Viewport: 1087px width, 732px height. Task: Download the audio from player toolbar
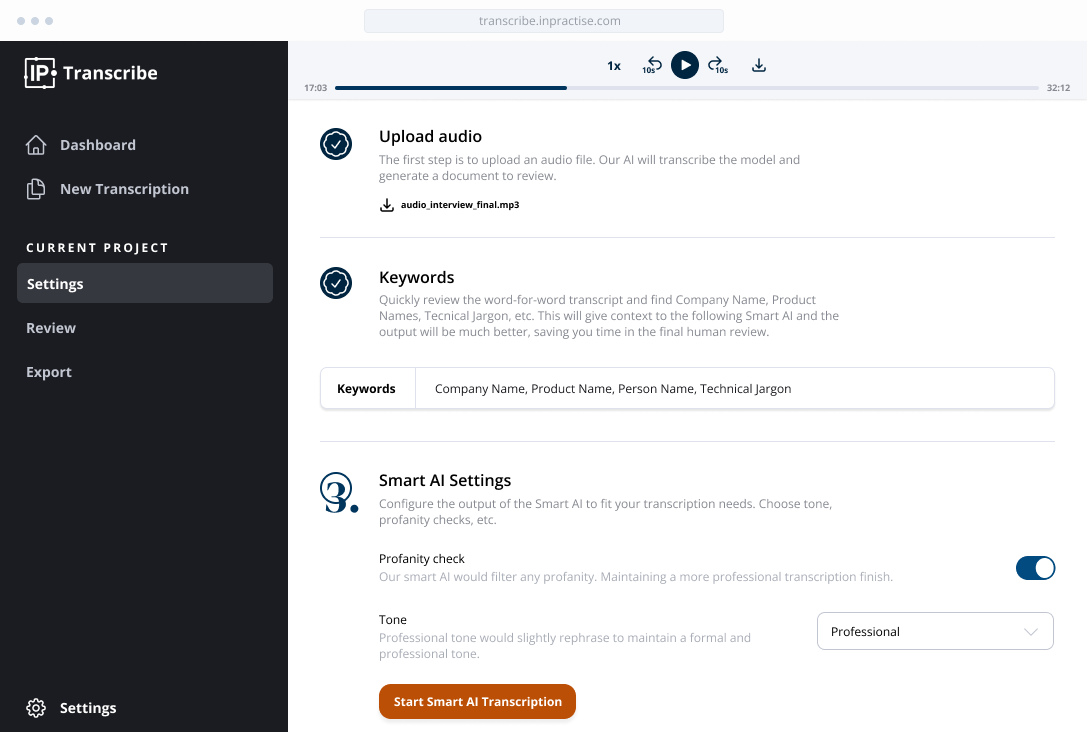759,65
